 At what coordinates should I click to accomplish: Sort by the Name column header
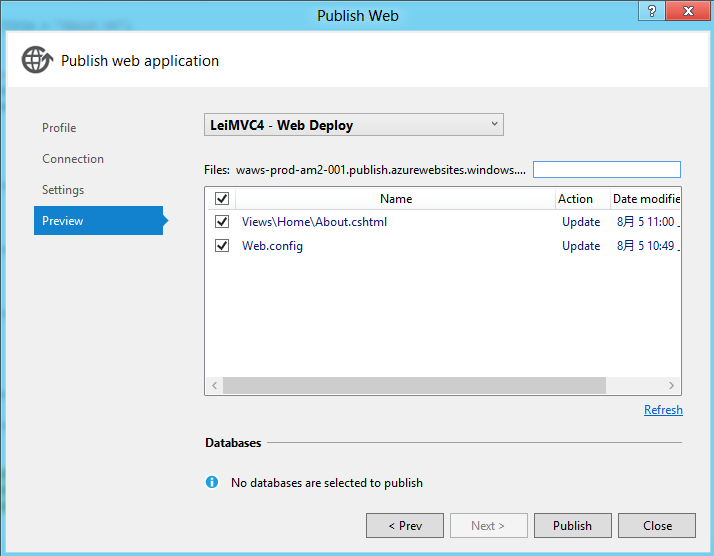(x=396, y=199)
